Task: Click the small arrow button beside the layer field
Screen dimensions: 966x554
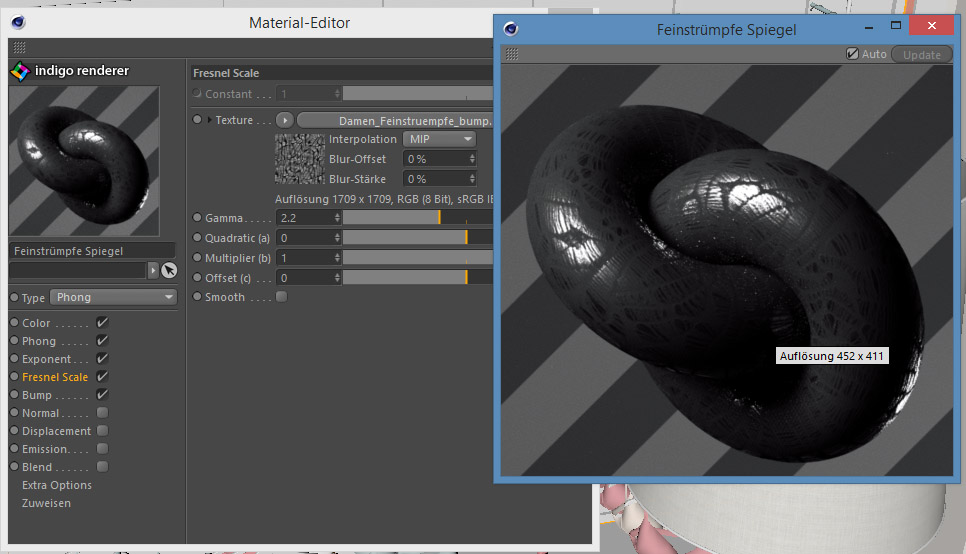Action: (153, 270)
